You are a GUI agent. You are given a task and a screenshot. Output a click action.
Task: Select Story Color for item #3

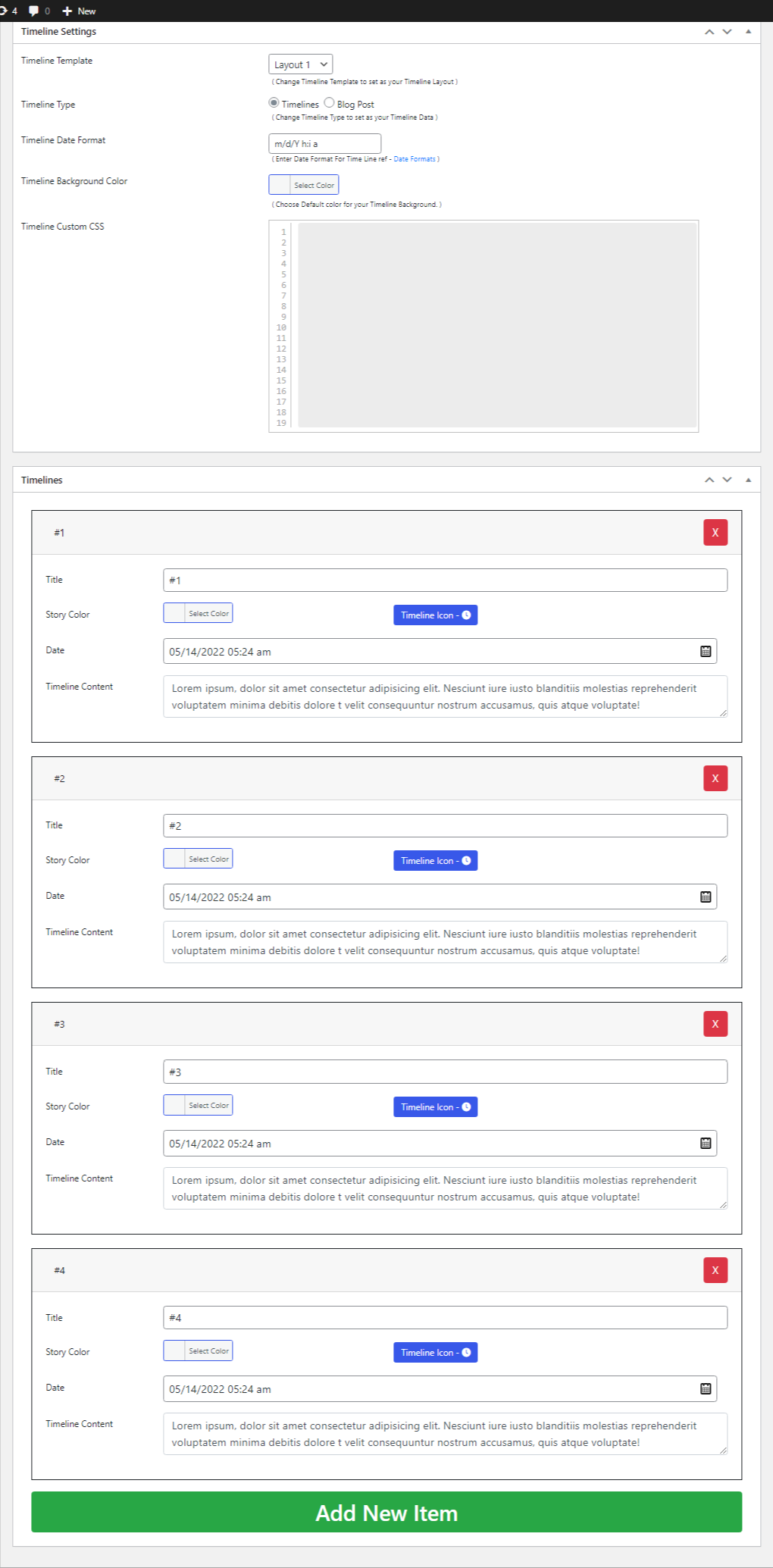tap(198, 1105)
